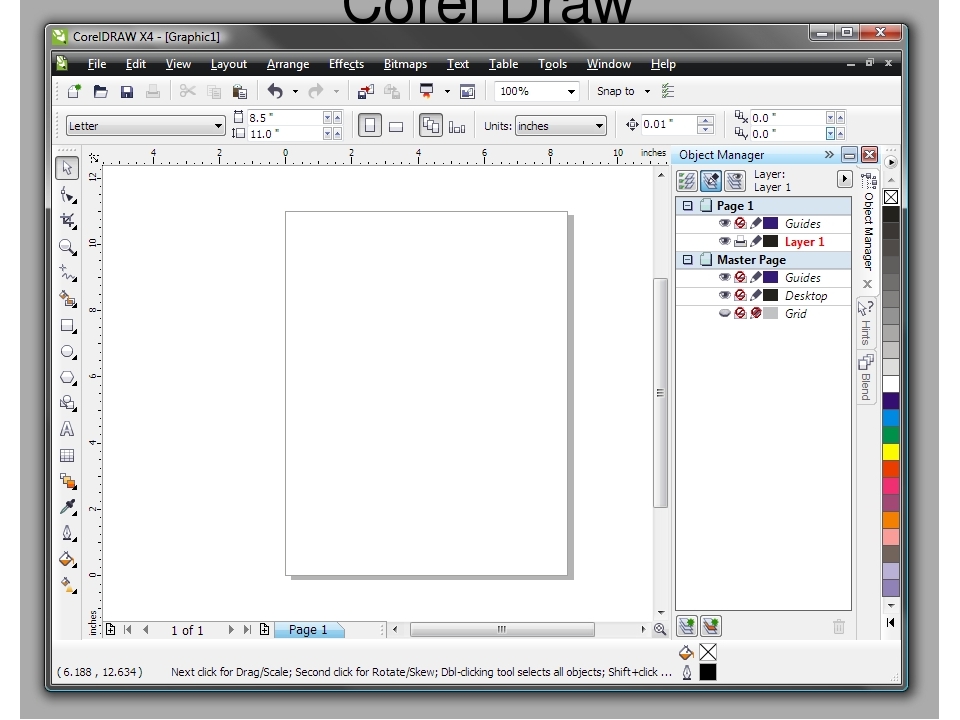Click the New Master Layer button
960x720 pixels.
(x=711, y=626)
